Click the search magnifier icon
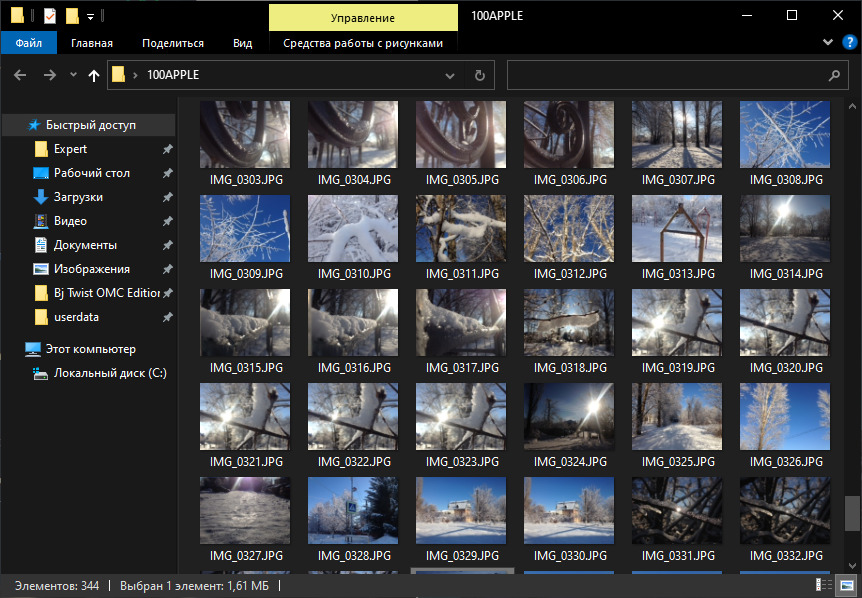The width and height of the screenshot is (862, 598). pyautogui.click(x=834, y=75)
